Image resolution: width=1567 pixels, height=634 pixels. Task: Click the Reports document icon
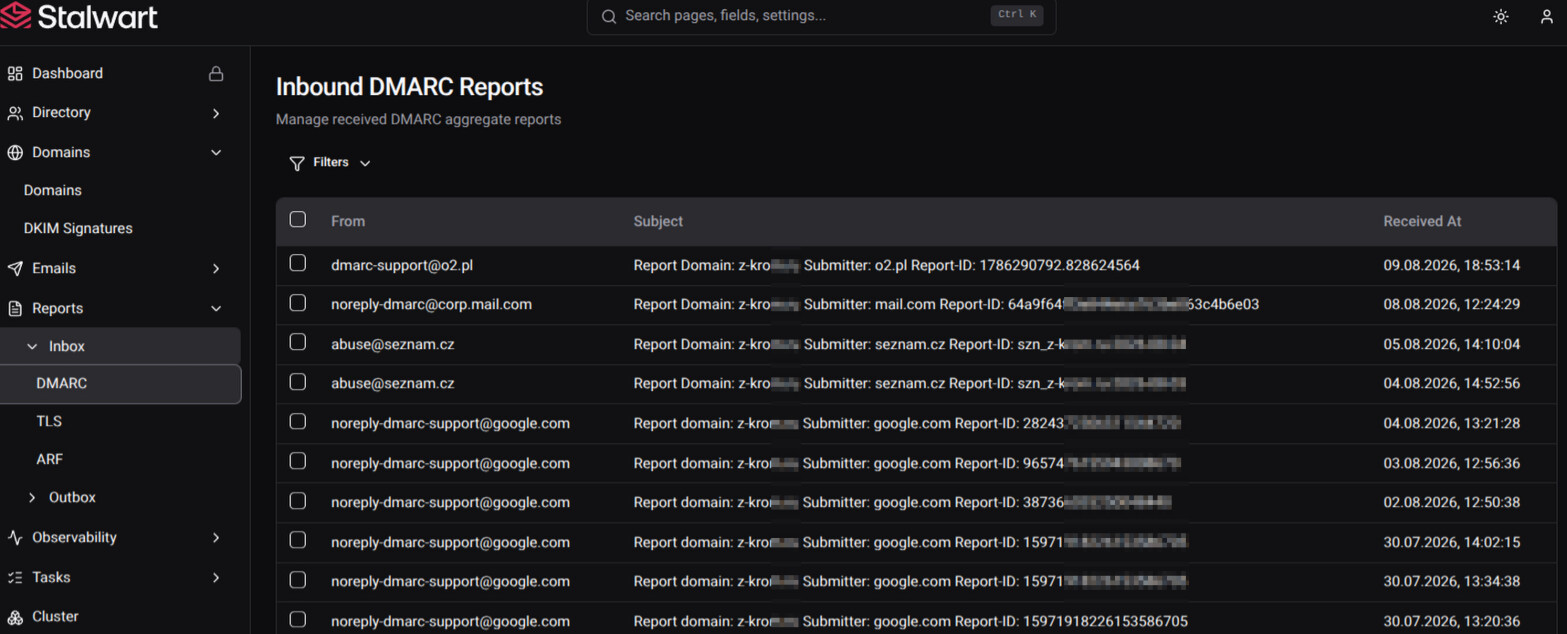pyautogui.click(x=15, y=309)
